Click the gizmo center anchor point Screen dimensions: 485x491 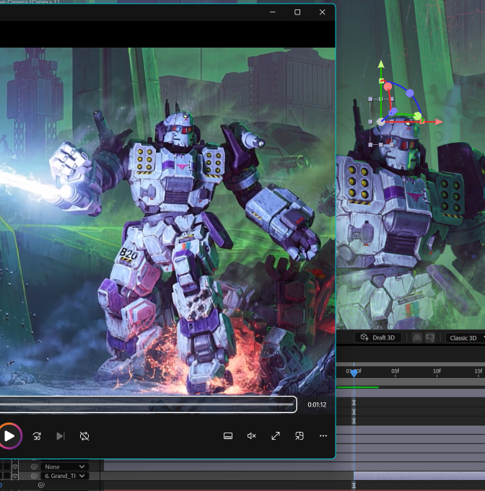coord(381,122)
